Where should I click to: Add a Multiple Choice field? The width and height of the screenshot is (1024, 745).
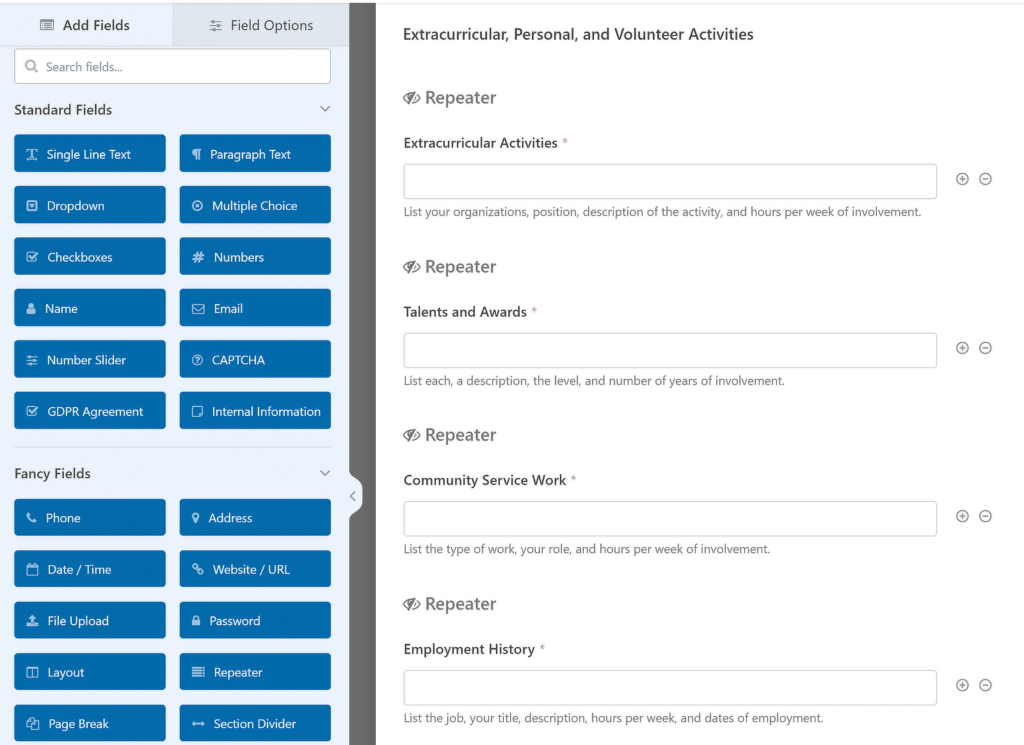click(254, 204)
